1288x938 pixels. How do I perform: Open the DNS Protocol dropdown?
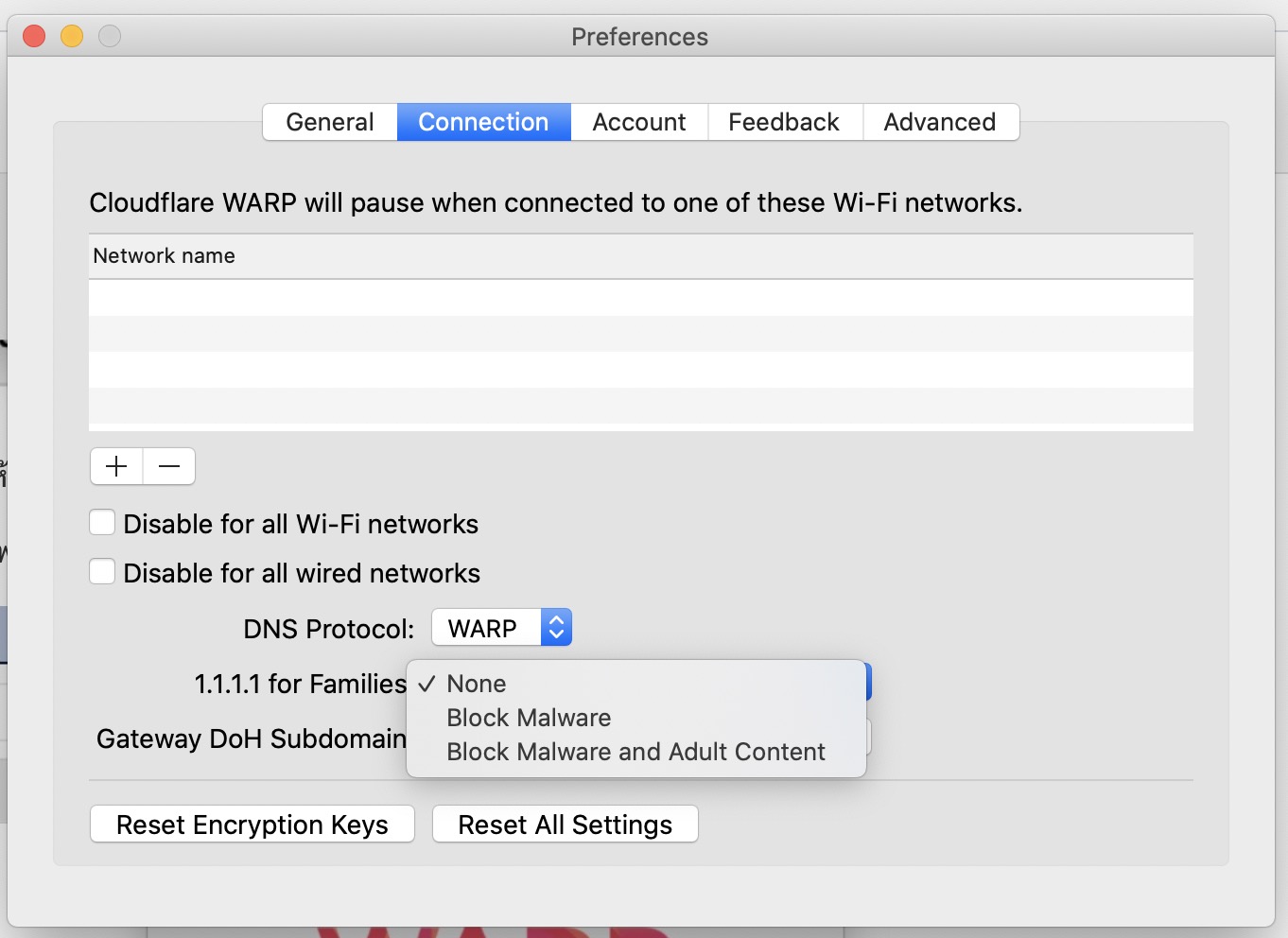coord(501,628)
